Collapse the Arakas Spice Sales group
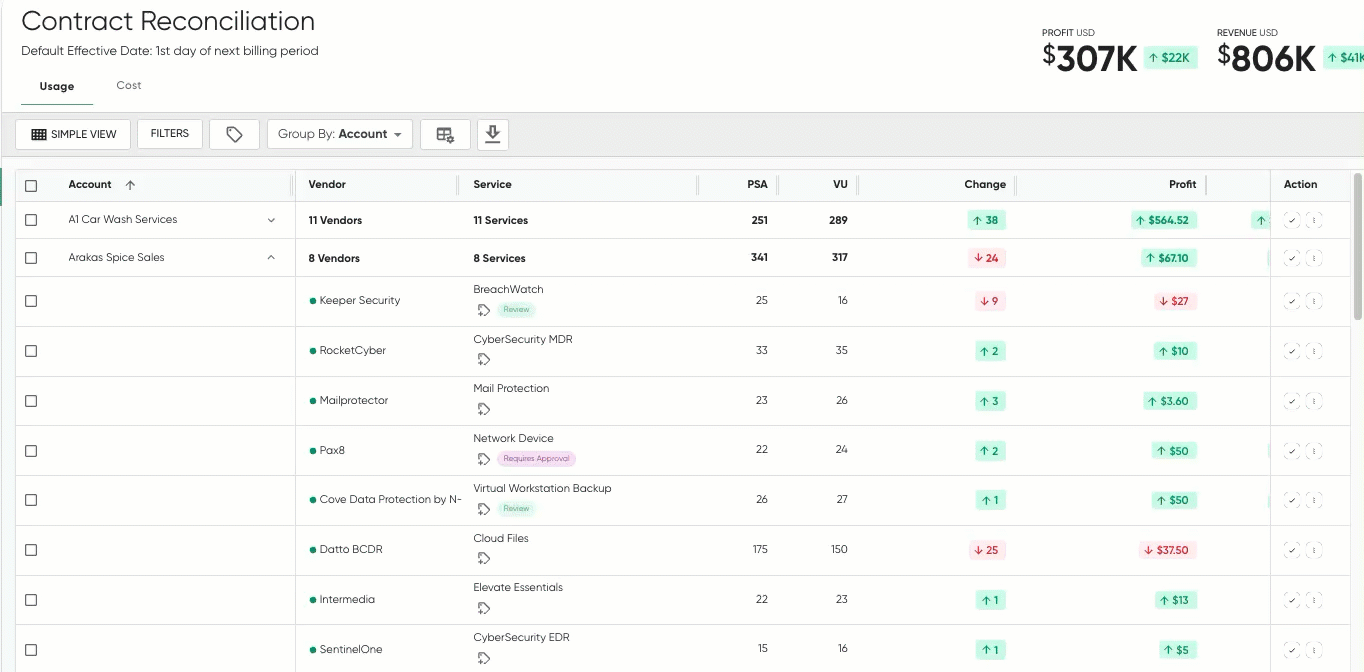The width and height of the screenshot is (1364, 672). pos(271,258)
